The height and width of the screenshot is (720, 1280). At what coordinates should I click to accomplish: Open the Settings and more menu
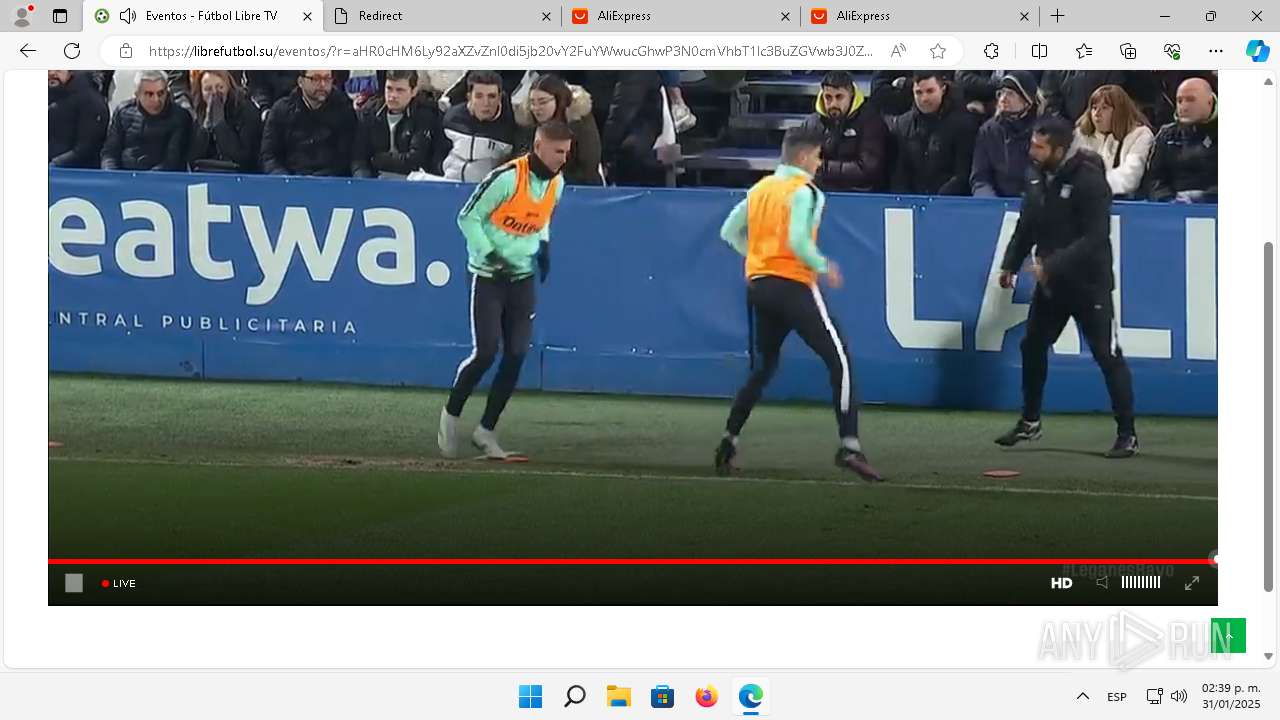(1216, 51)
